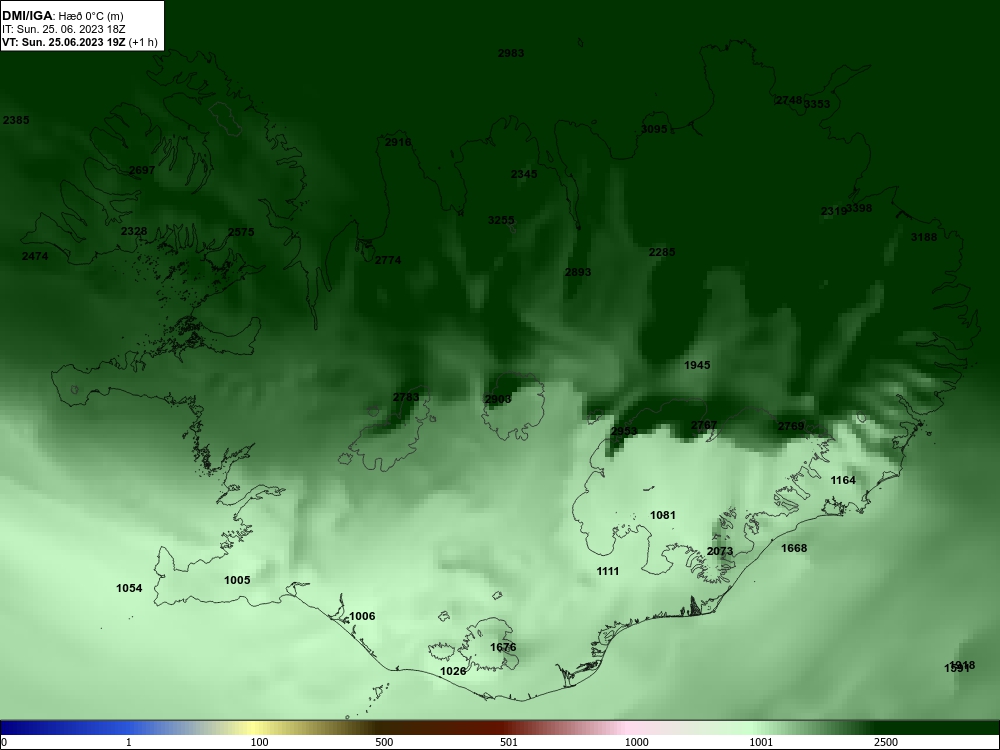This screenshot has width=1000, height=750.
Task: Click the 1668 label off the southeast coast
Action: [x=794, y=548]
